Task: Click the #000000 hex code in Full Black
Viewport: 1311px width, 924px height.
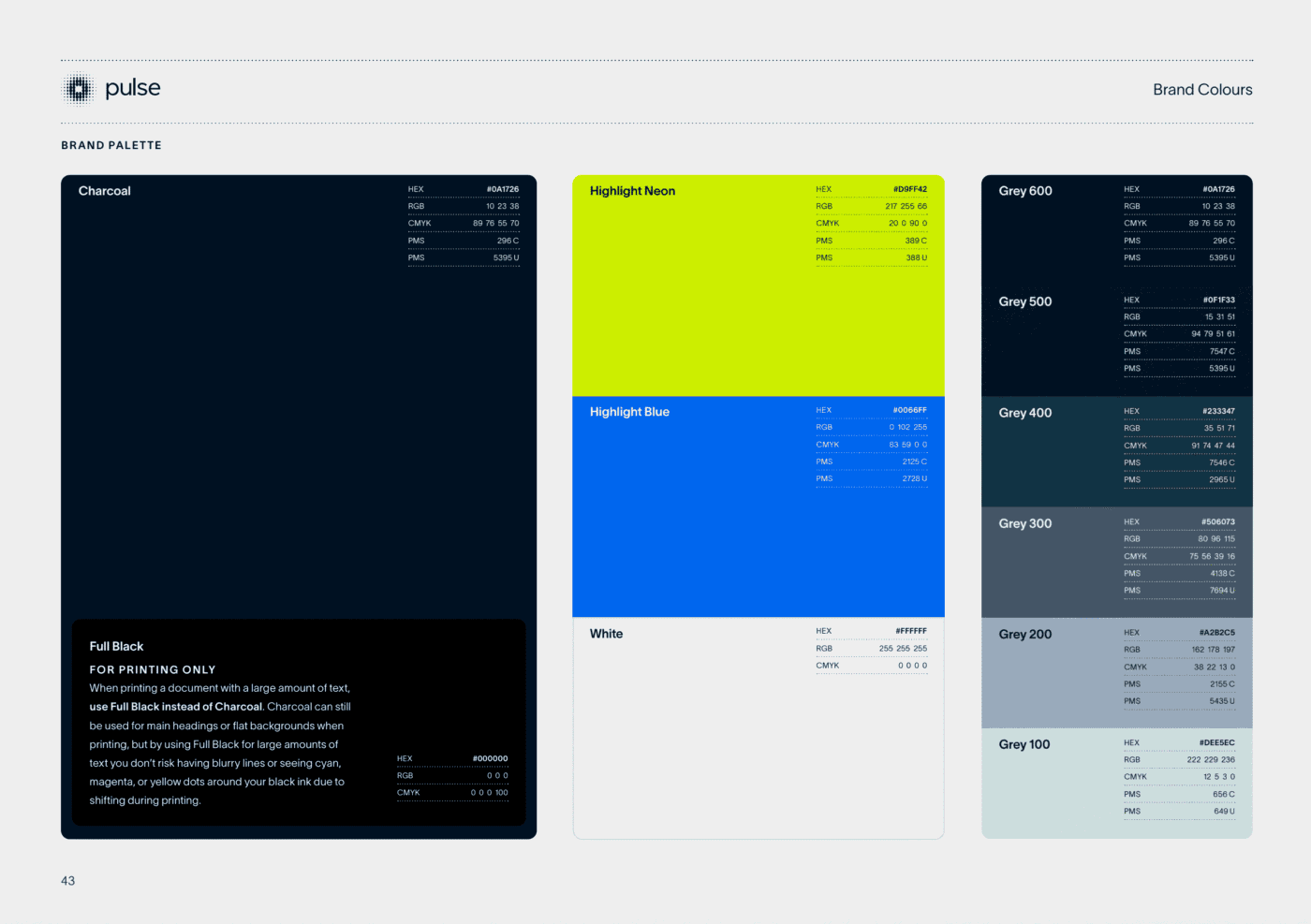Action: [490, 758]
